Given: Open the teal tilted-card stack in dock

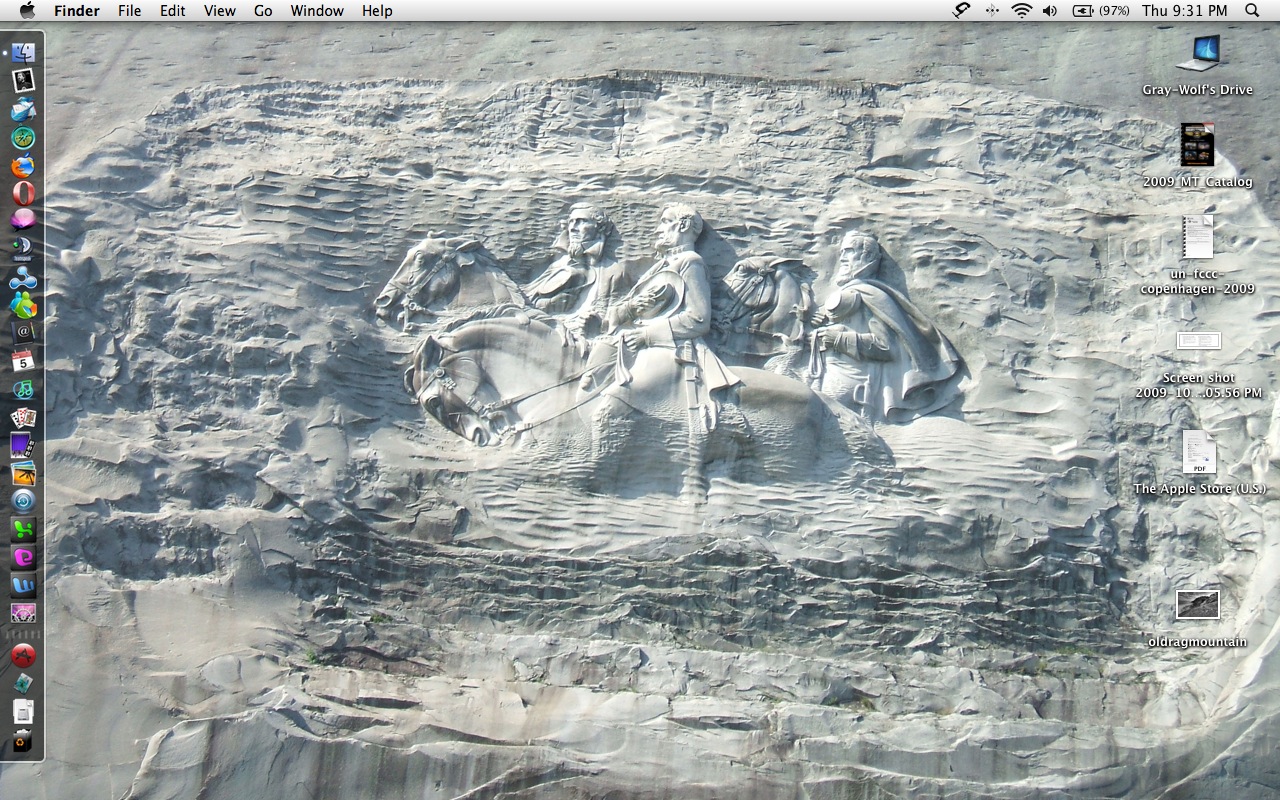Looking at the screenshot, I should (23, 684).
